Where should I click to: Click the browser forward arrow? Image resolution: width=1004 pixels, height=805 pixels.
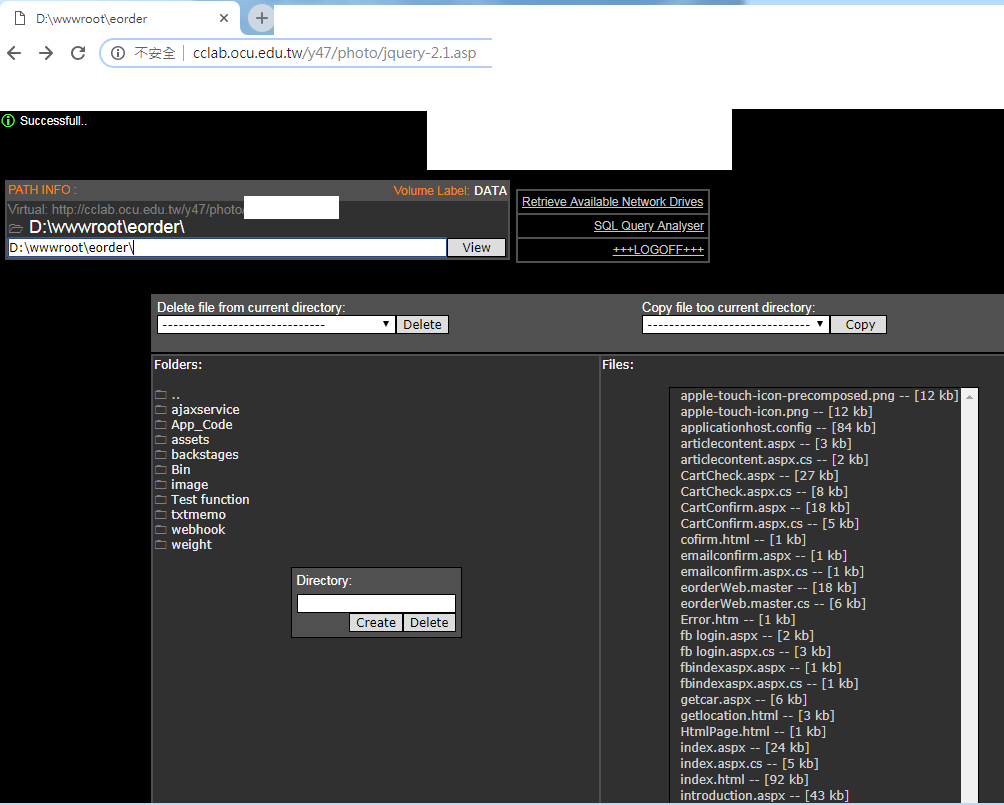tap(46, 53)
